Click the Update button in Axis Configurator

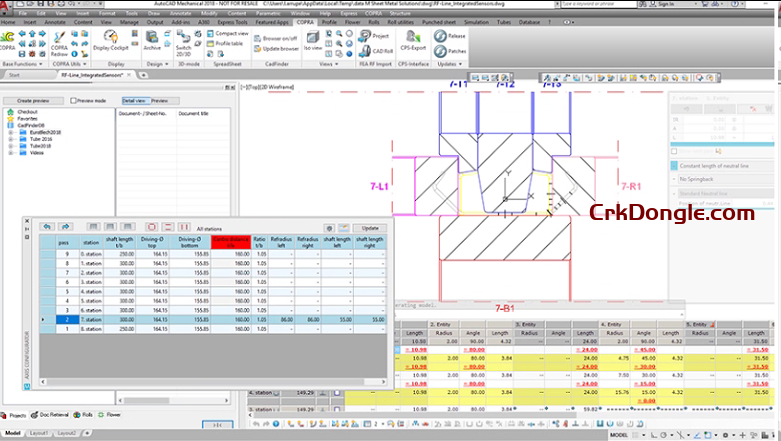(x=370, y=228)
